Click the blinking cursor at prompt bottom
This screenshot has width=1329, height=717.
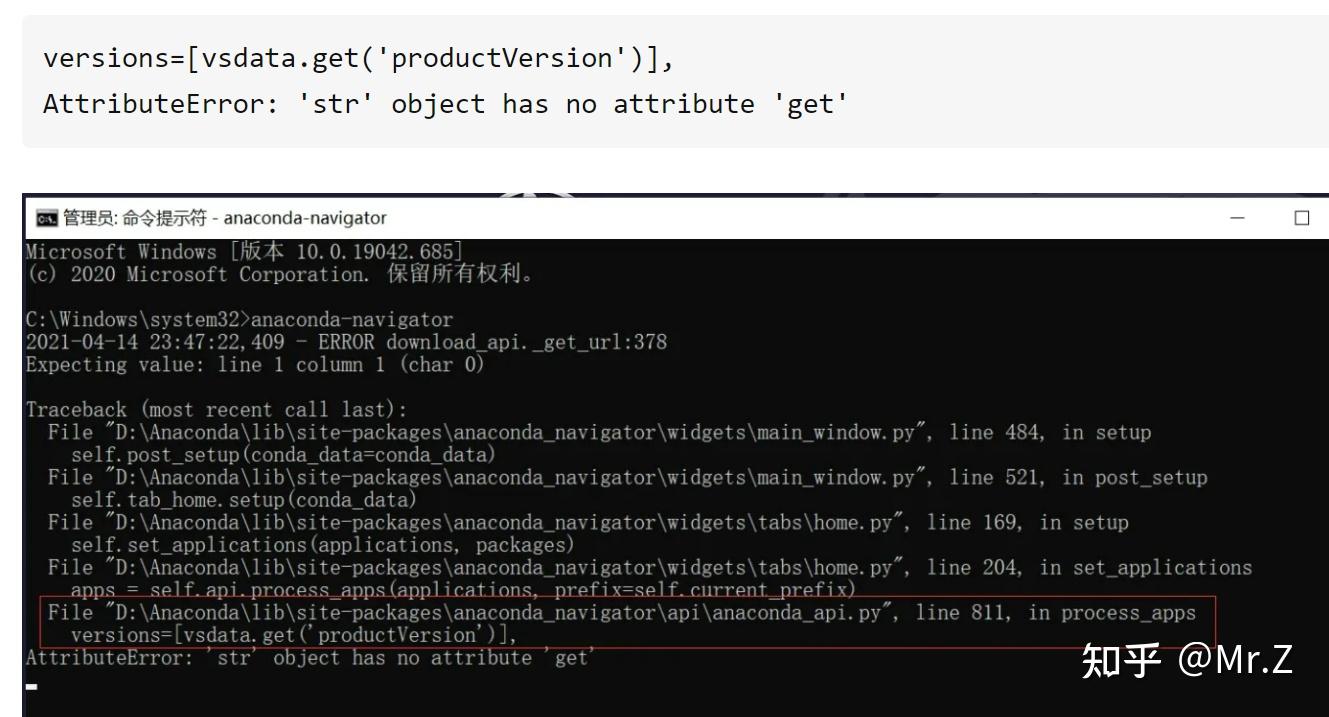32,687
